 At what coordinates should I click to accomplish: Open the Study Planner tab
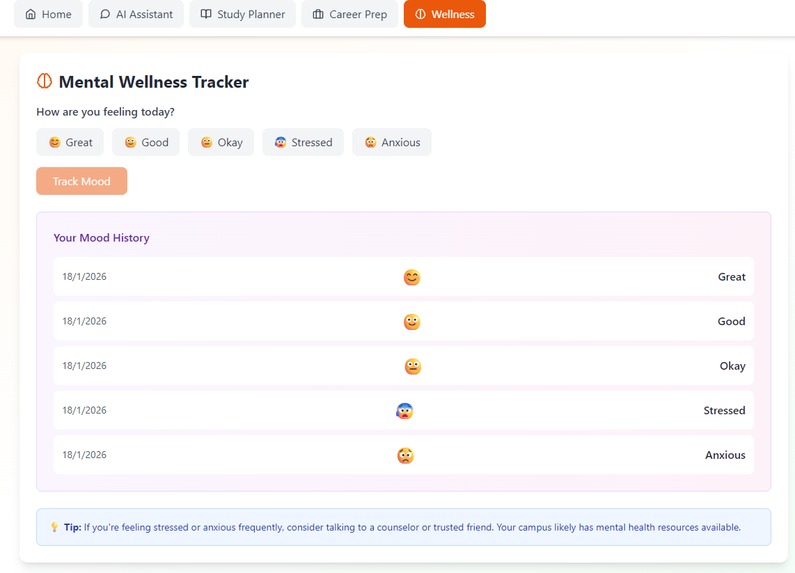click(x=242, y=14)
